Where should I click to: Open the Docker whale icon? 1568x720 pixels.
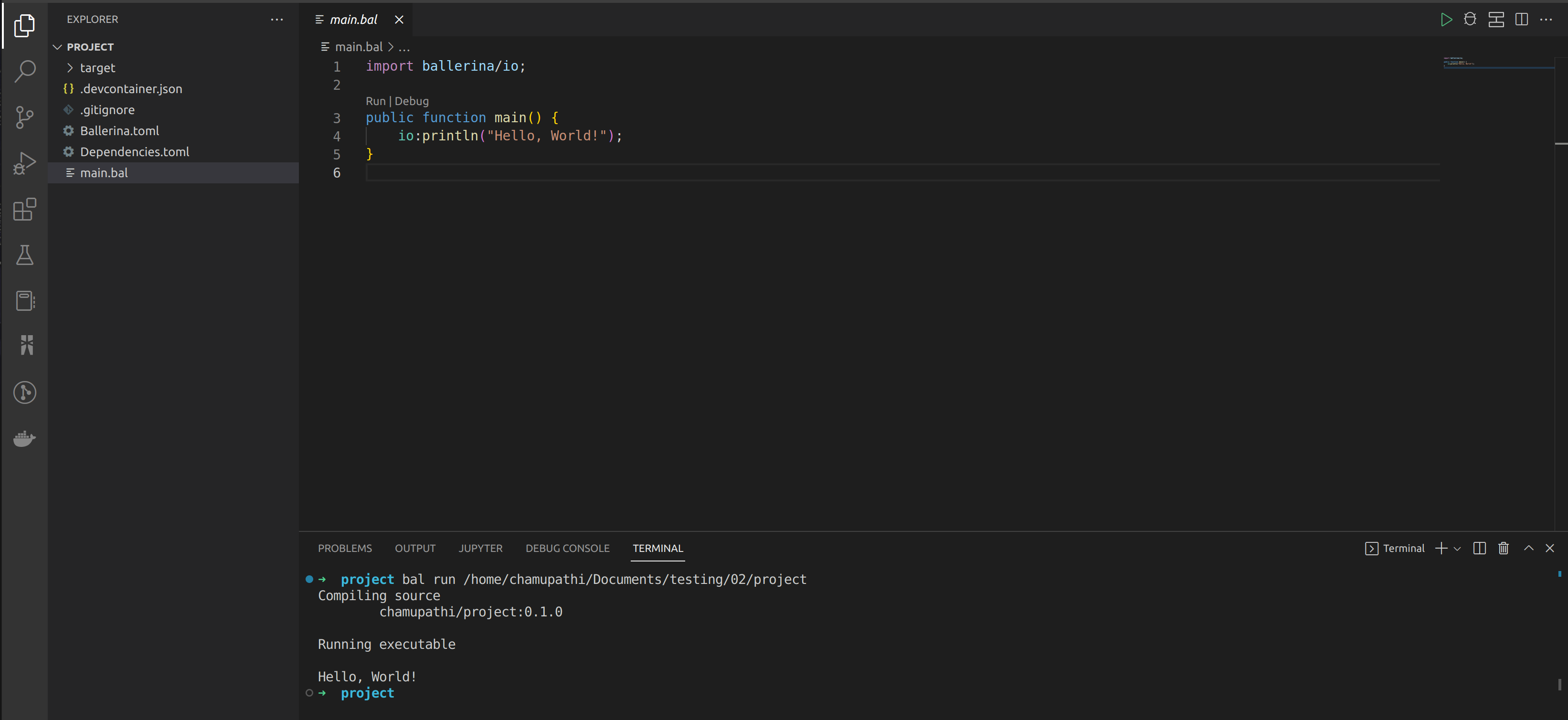tap(24, 438)
